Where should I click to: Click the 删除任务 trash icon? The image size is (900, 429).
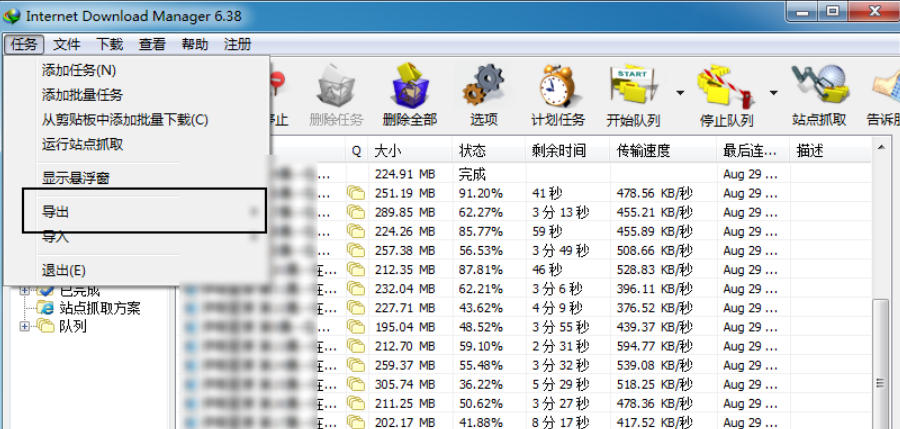click(x=336, y=86)
